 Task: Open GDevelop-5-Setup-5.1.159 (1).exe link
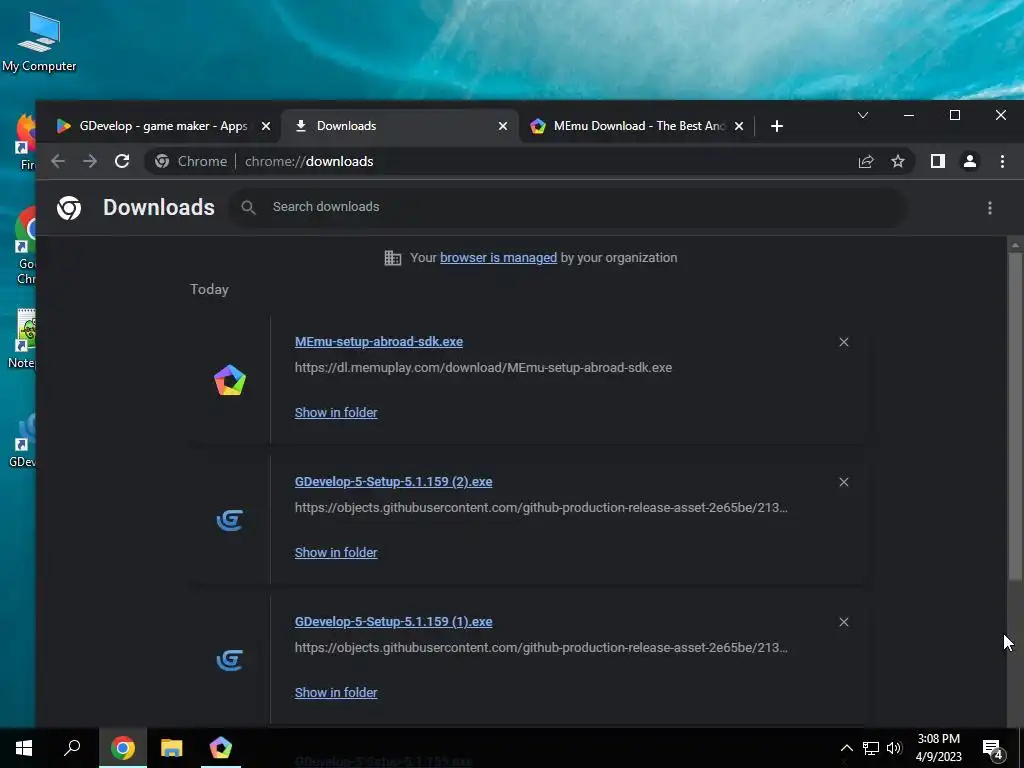[393, 621]
